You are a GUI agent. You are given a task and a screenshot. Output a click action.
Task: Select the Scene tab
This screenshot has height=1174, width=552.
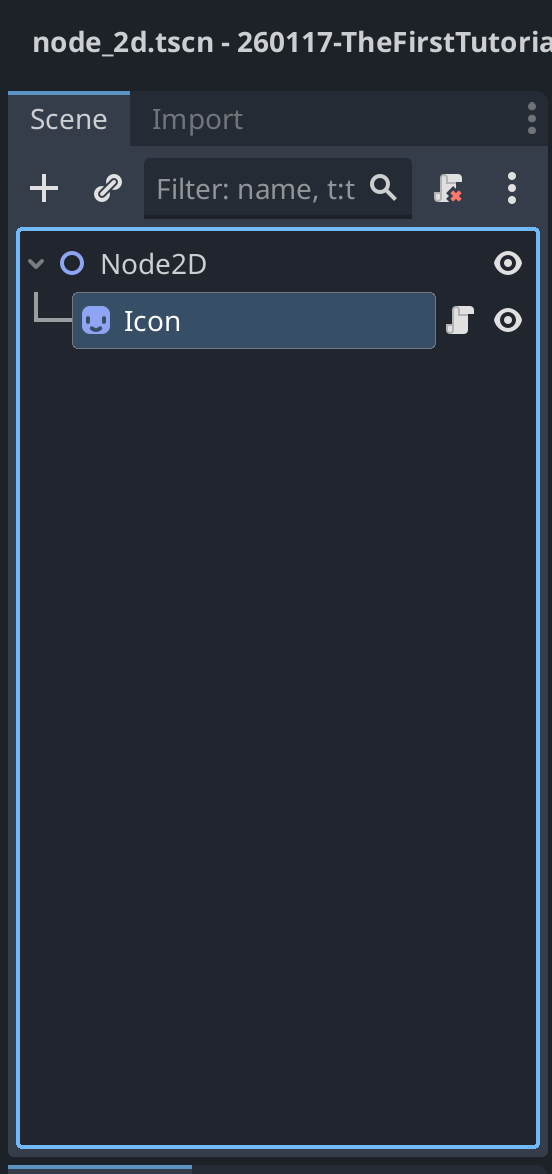click(69, 119)
